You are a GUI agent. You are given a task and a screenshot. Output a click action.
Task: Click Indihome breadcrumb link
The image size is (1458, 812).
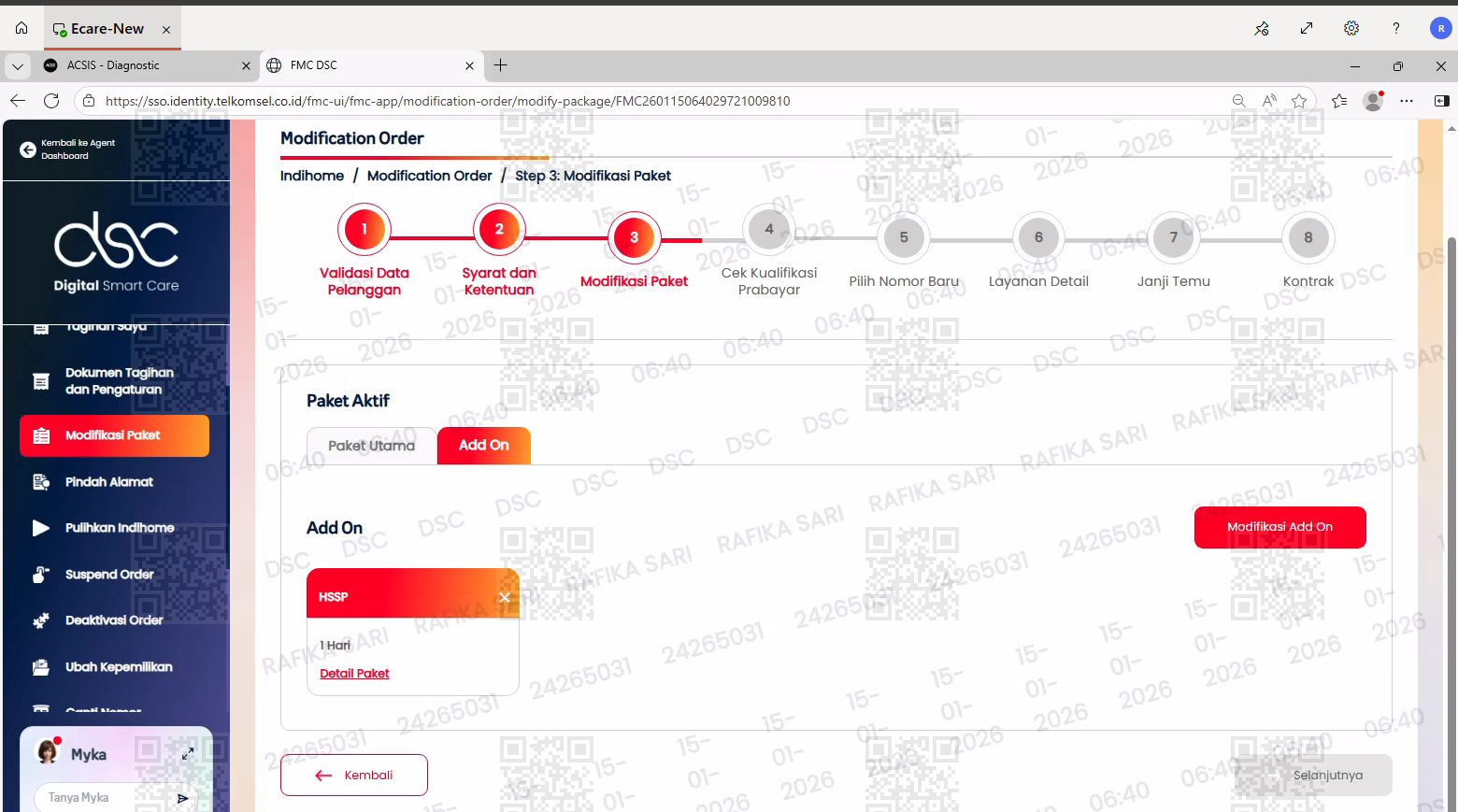click(312, 176)
